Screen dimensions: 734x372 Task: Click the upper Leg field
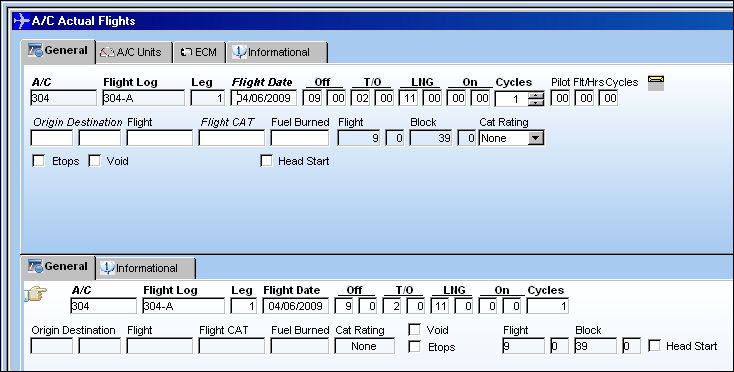tap(207, 98)
